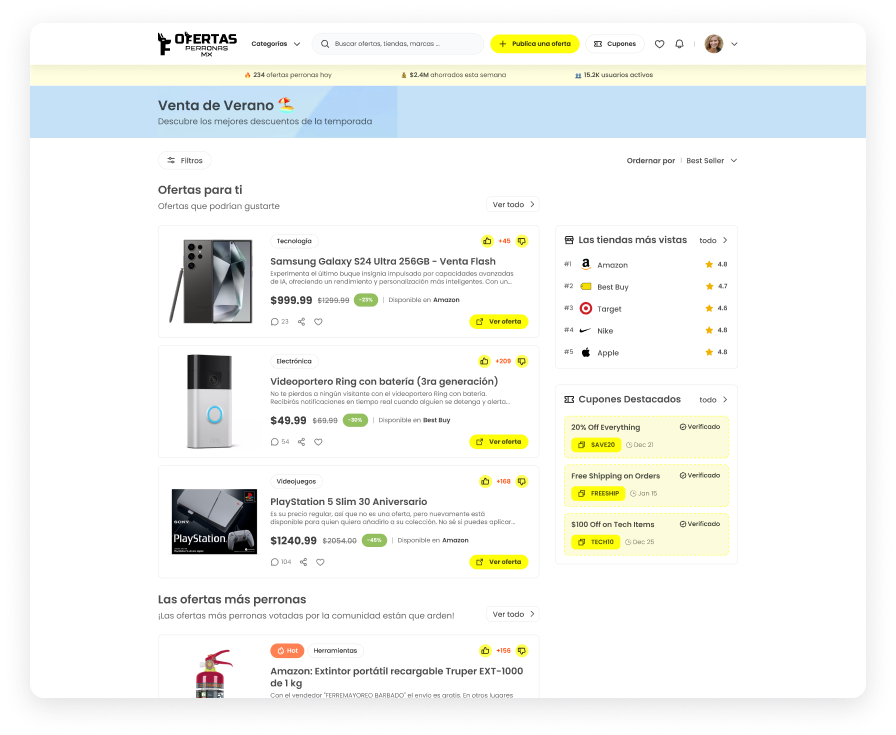The height and width of the screenshot is (735, 896).
Task: Expand the Categorías dropdown
Action: click(x=275, y=44)
